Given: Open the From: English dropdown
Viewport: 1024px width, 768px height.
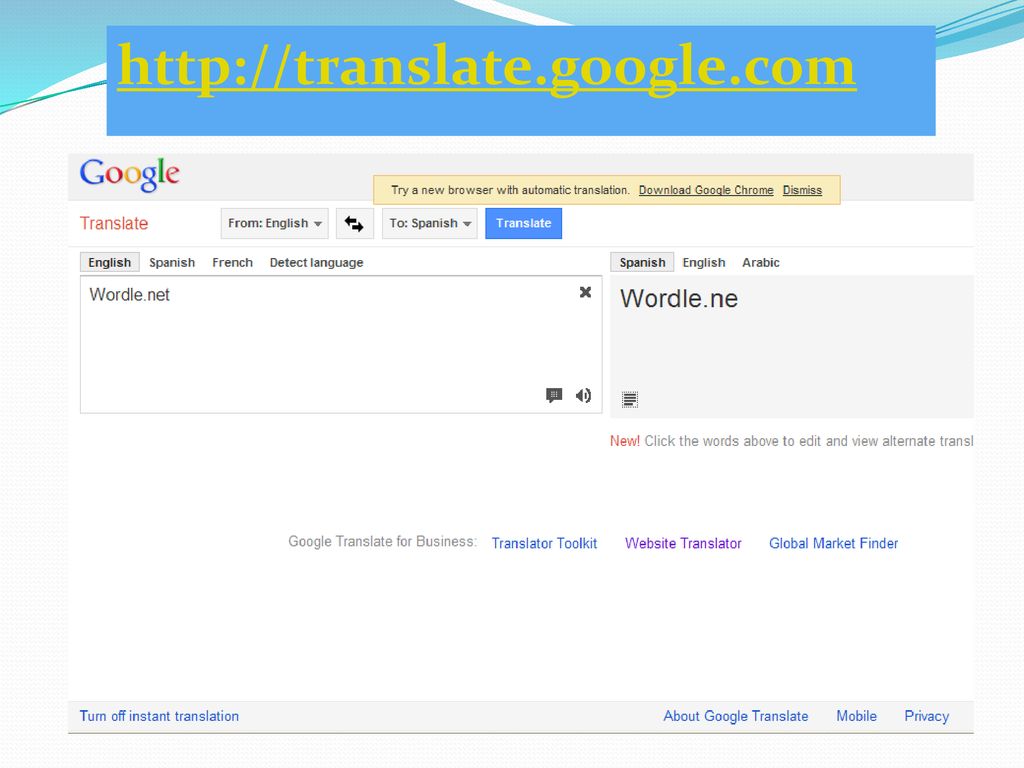Looking at the screenshot, I should click(x=274, y=223).
